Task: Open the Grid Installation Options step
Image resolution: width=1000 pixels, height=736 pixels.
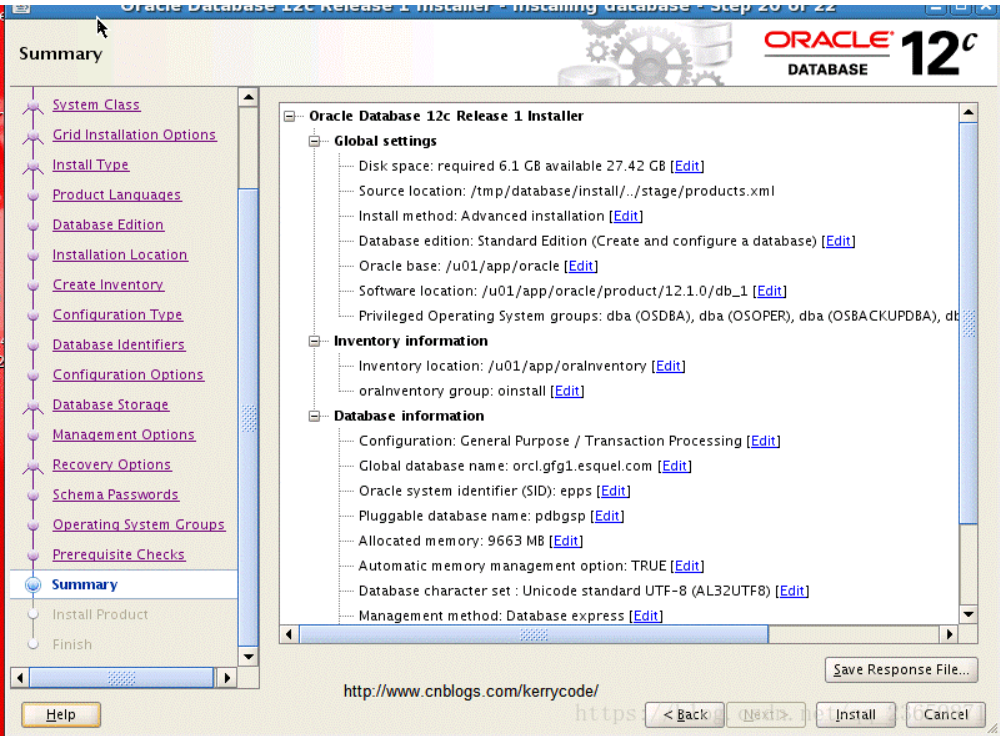Action: [x=134, y=135]
